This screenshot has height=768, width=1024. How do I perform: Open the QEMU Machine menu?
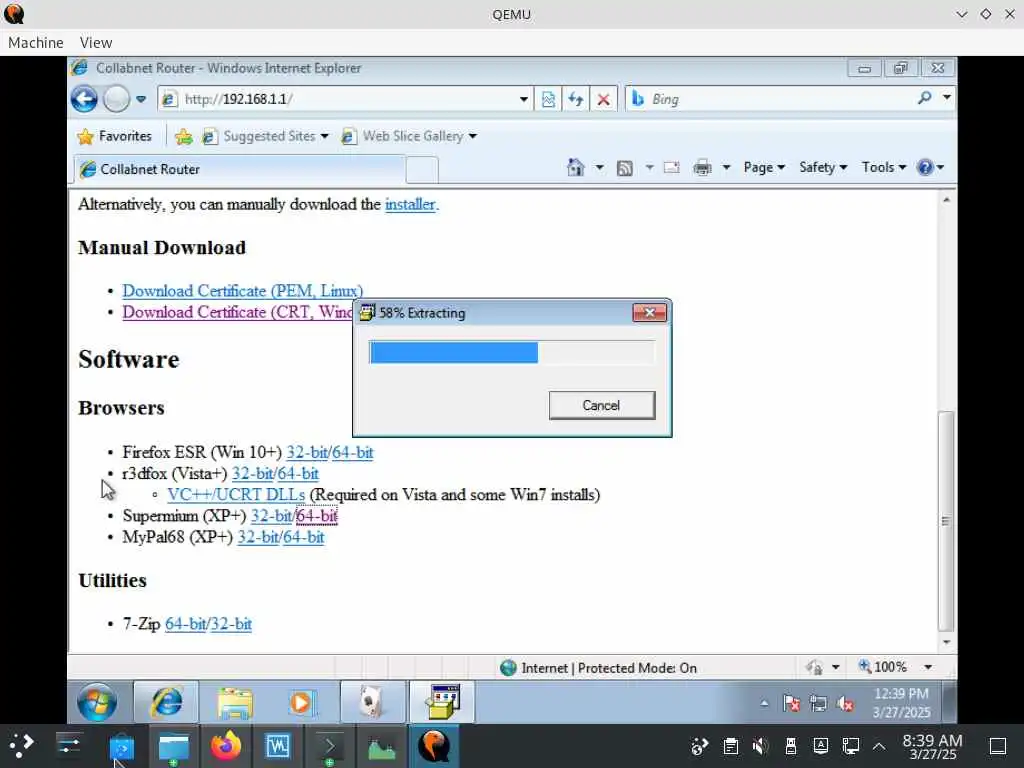tap(36, 42)
